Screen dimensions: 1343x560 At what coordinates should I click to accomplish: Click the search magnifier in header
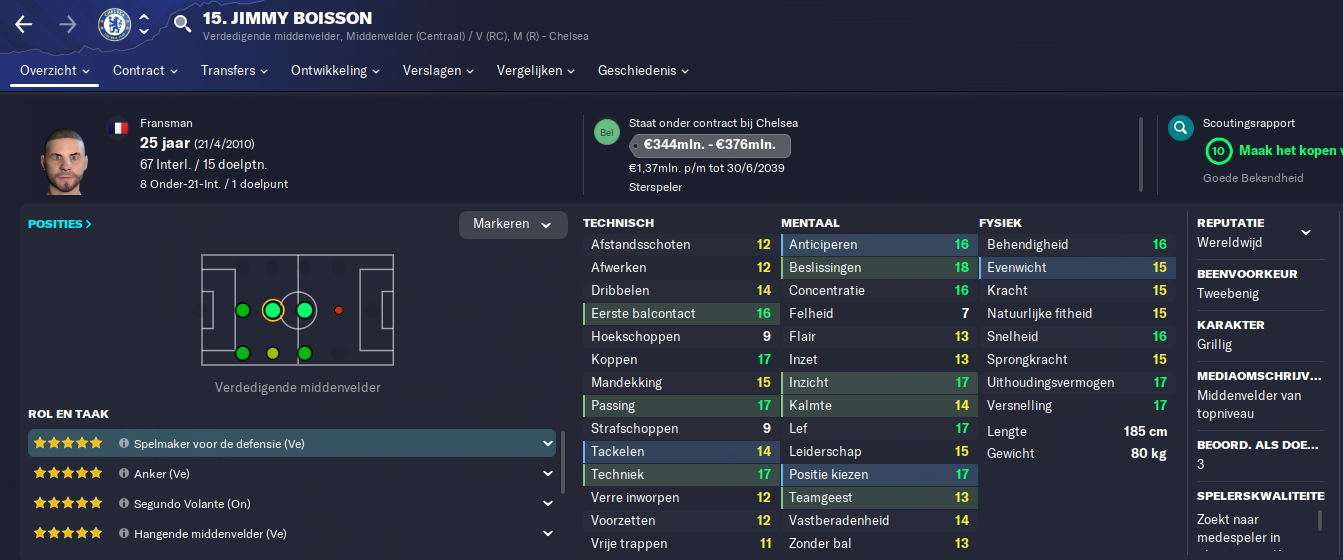pos(182,24)
